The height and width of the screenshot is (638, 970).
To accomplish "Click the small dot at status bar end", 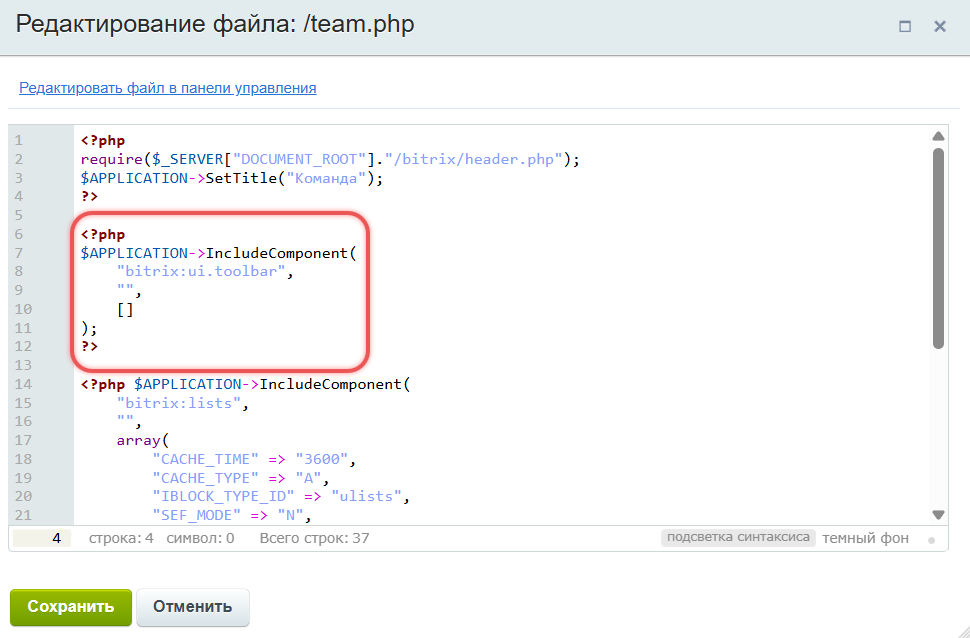I will pos(931,540).
